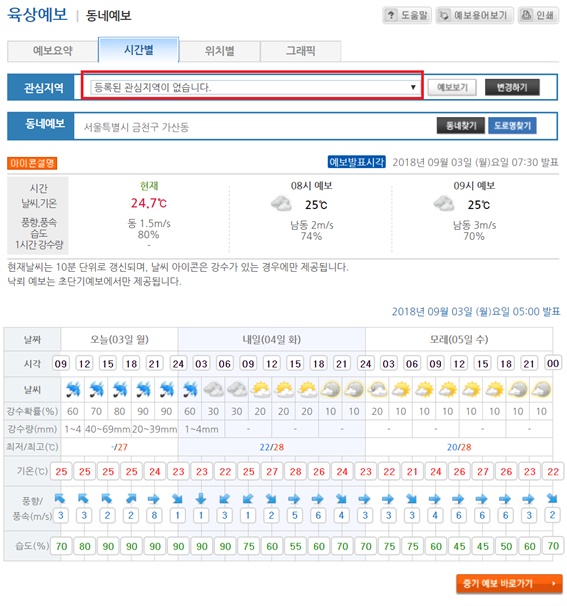Click the 육상예보 page heading
This screenshot has width=567, height=606.
[37, 15]
